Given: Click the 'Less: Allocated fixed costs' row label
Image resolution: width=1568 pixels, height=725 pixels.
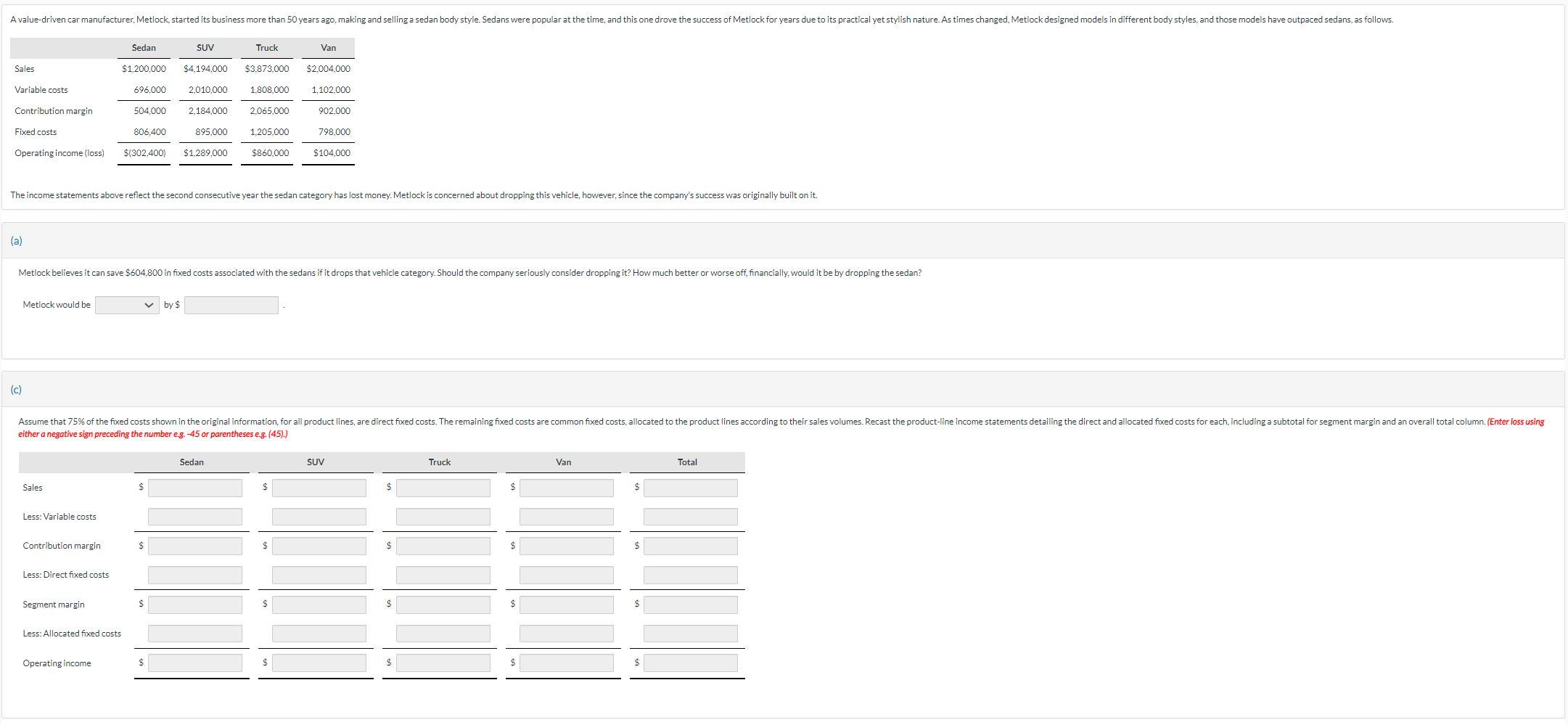Looking at the screenshot, I should (72, 634).
